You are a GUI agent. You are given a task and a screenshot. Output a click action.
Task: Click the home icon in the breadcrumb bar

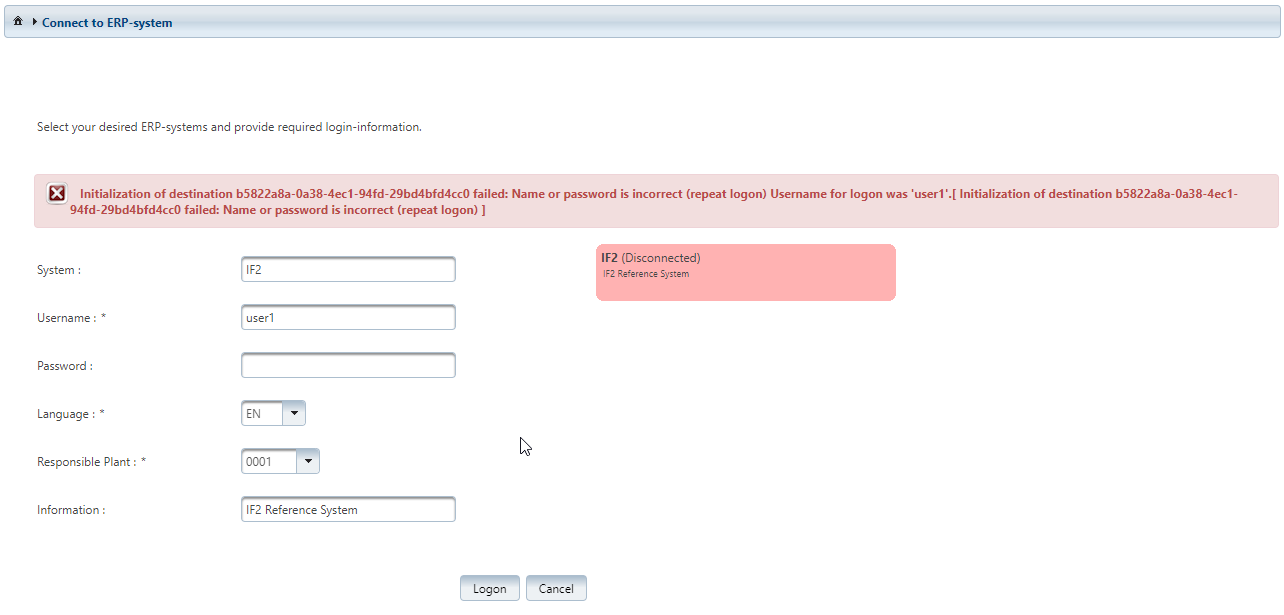click(x=18, y=21)
